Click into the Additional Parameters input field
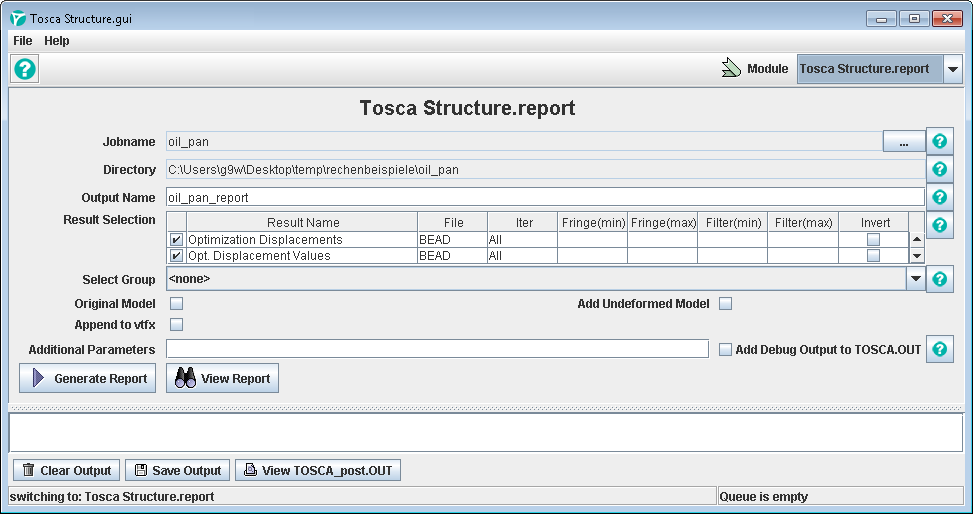Viewport: 973px width, 514px height. coord(437,349)
